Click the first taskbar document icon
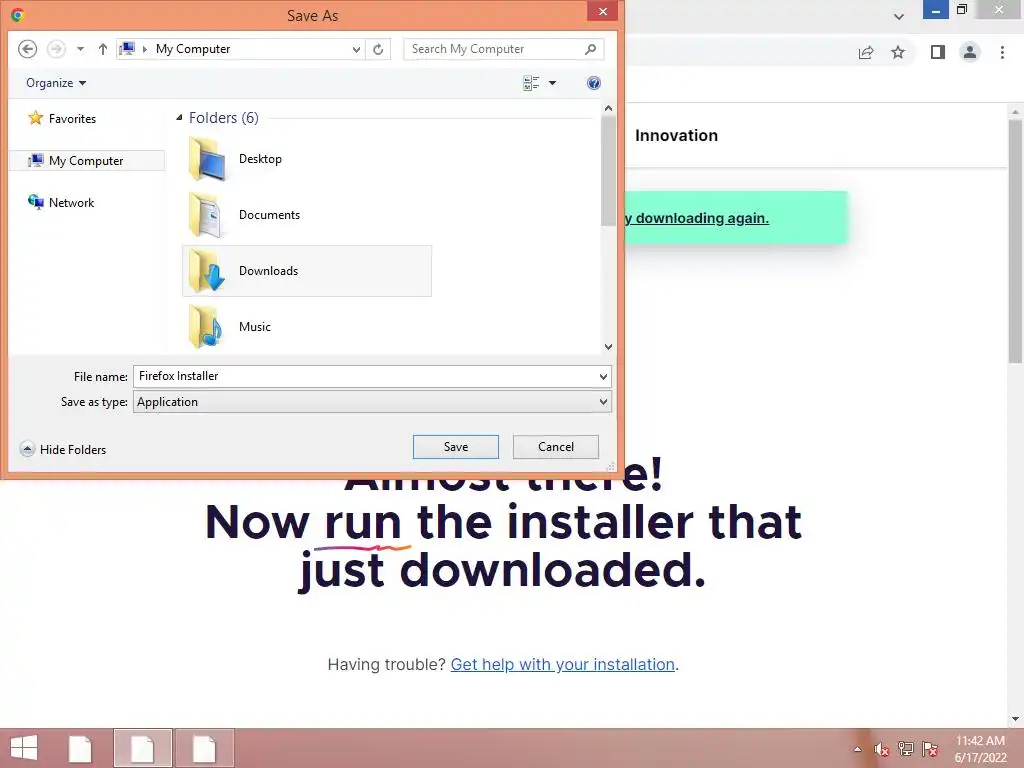Viewport: 1024px width, 768px height. click(80, 748)
